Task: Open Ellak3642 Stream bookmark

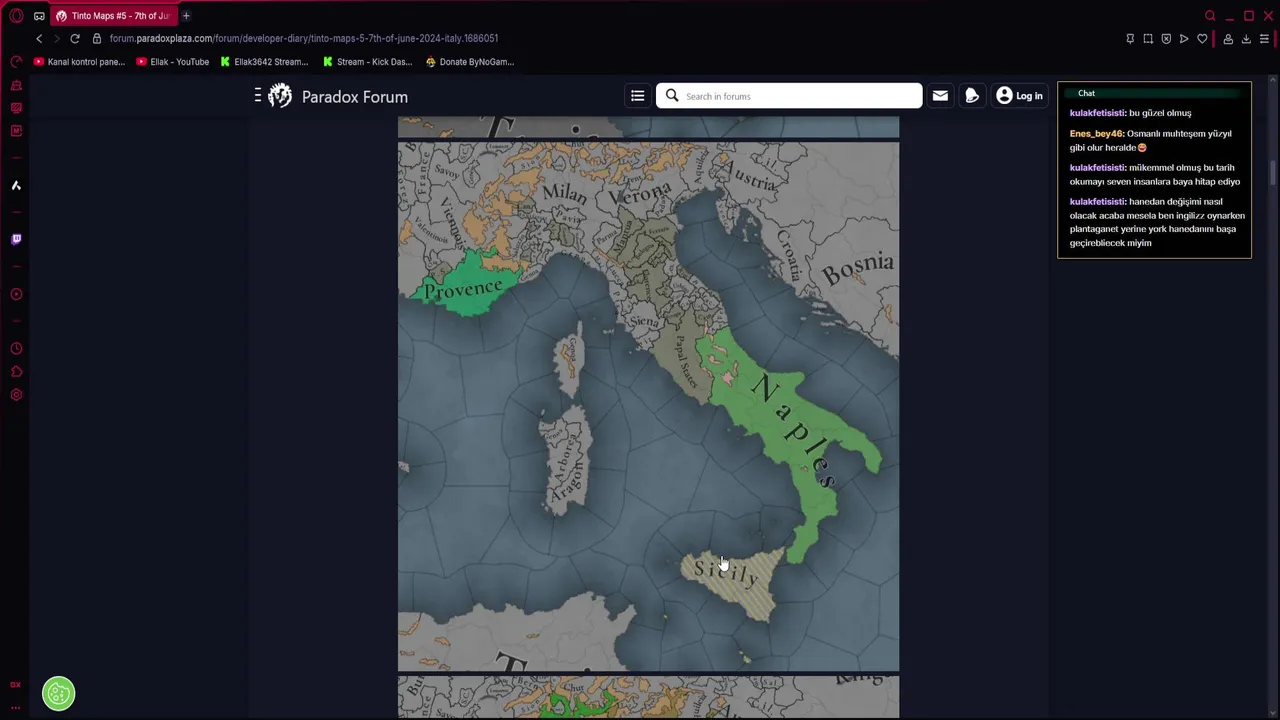Action: (264, 62)
